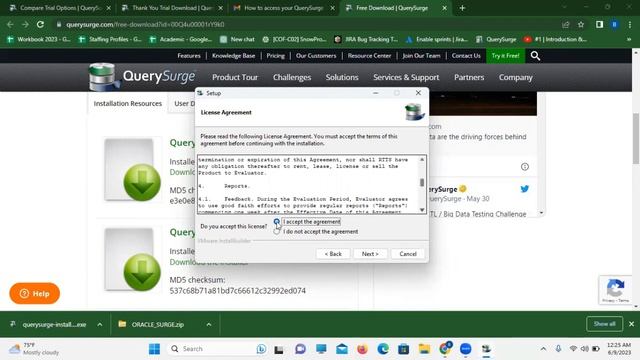Open the Pricing link

click(276, 56)
